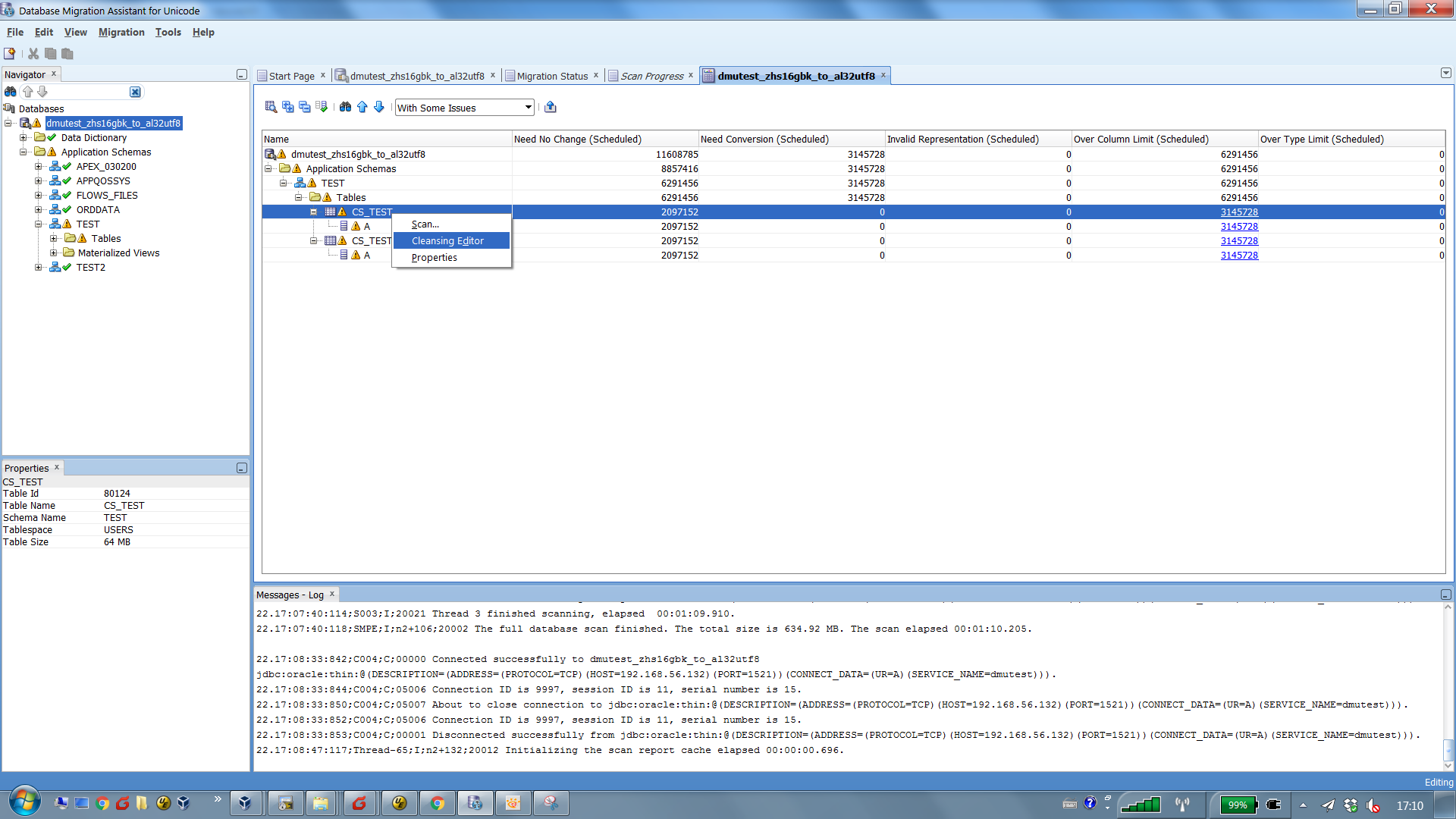Click the Copy toolbar icon
1456x819 pixels.
coord(51,54)
